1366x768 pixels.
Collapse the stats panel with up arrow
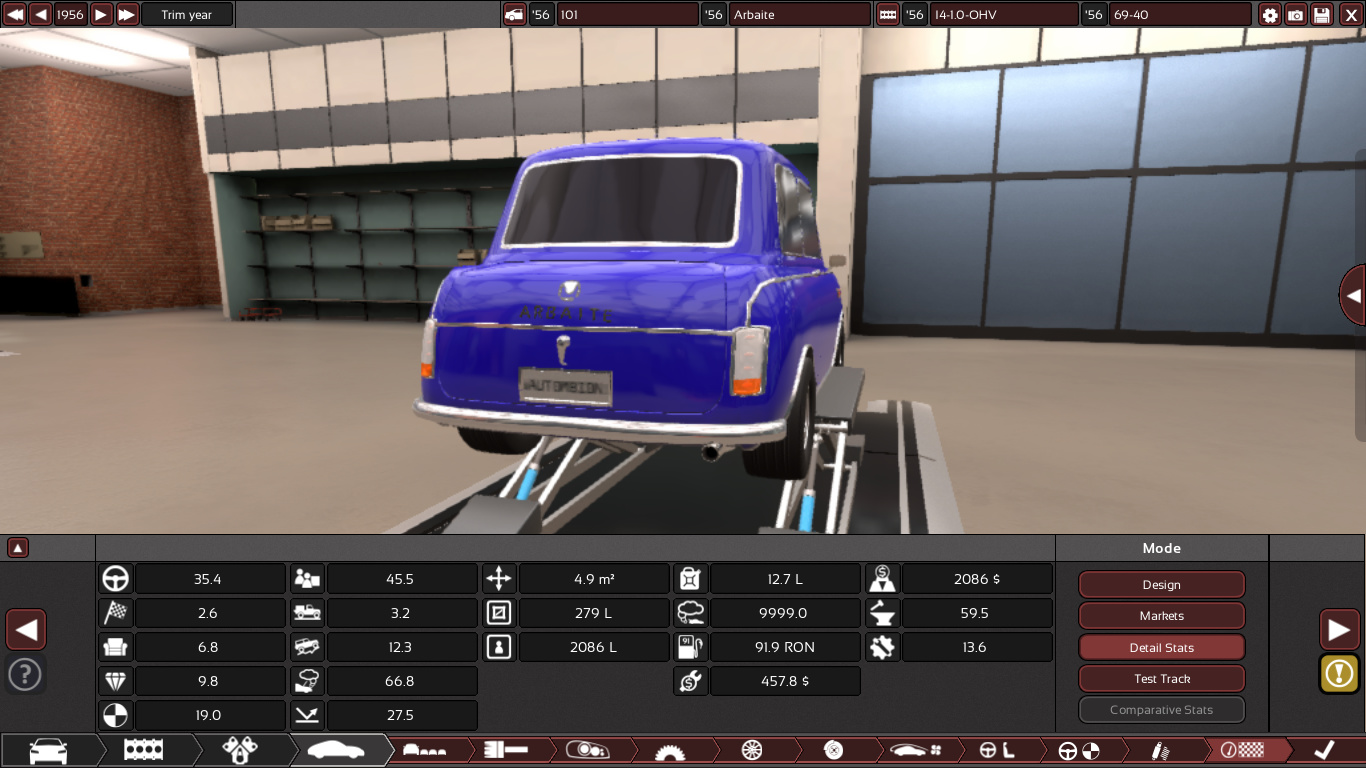(x=18, y=548)
